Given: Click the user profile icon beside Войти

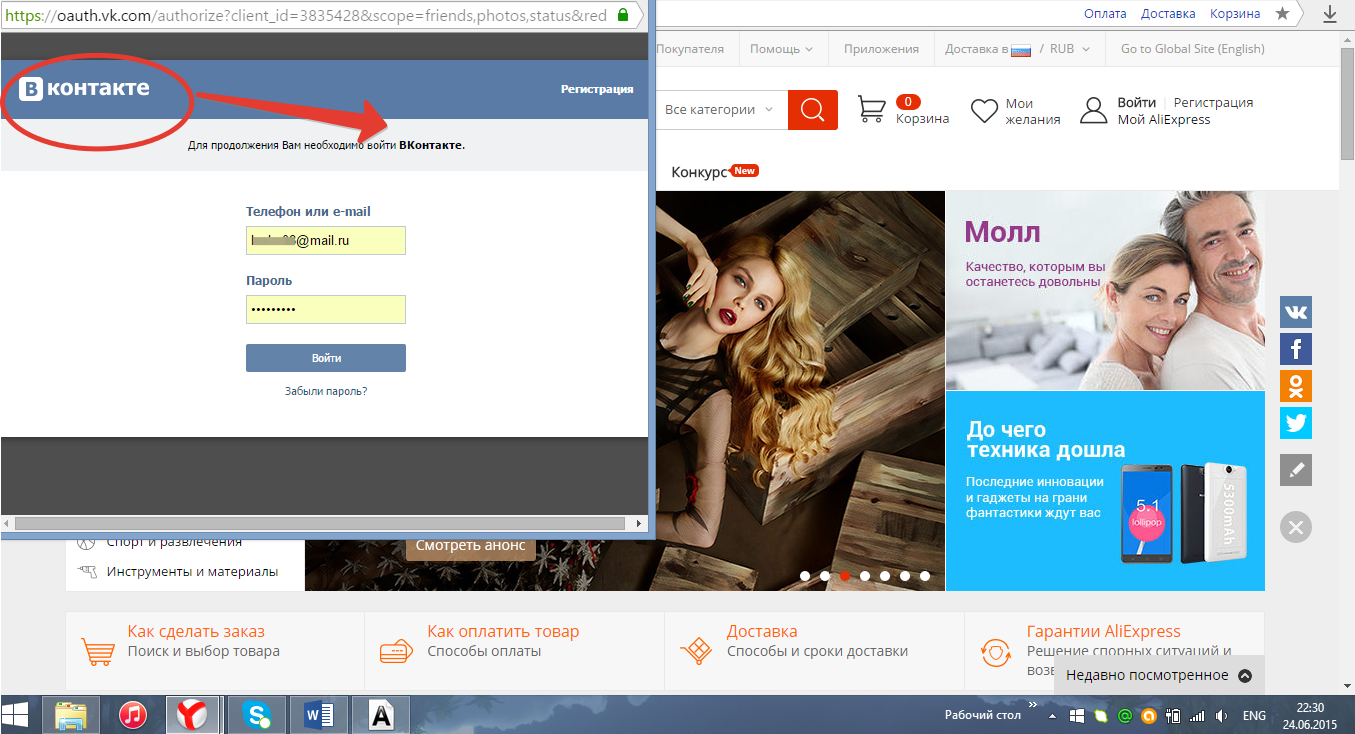Looking at the screenshot, I should 1094,110.
